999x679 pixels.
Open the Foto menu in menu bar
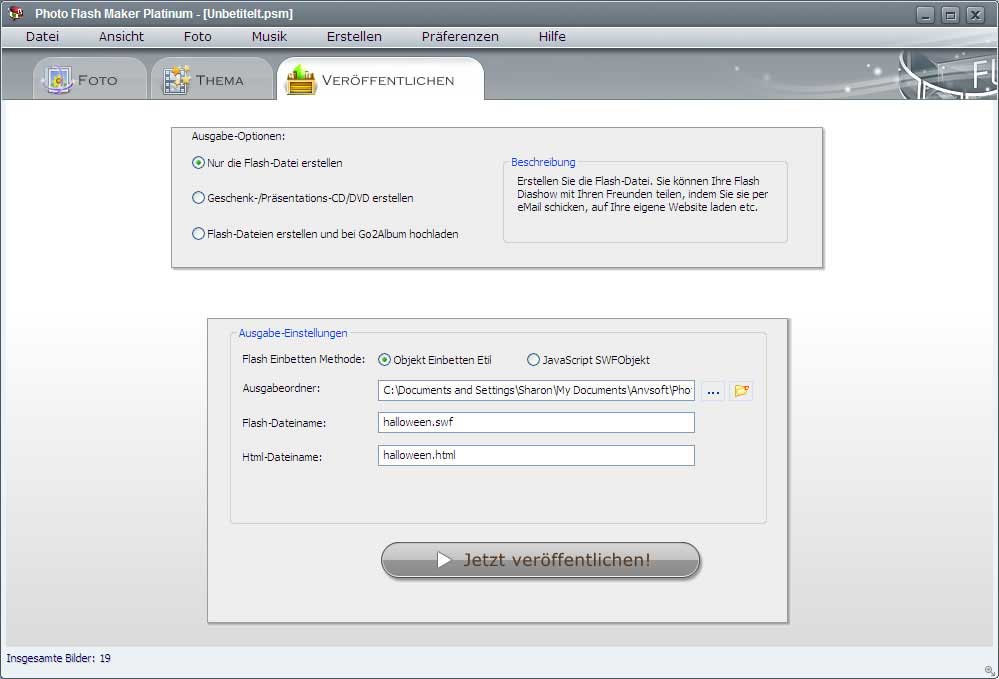[x=198, y=36]
